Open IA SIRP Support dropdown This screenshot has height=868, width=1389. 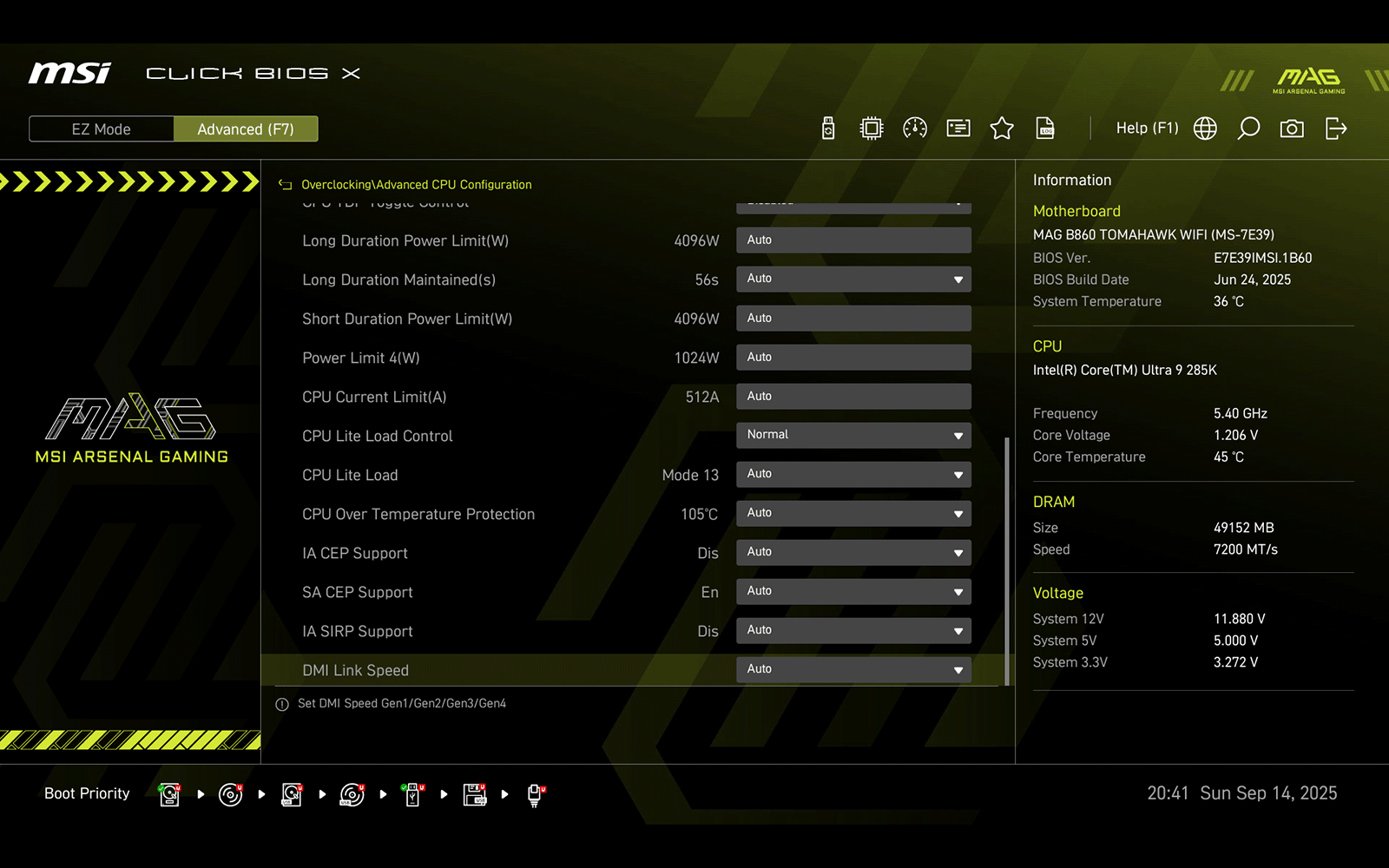click(853, 630)
